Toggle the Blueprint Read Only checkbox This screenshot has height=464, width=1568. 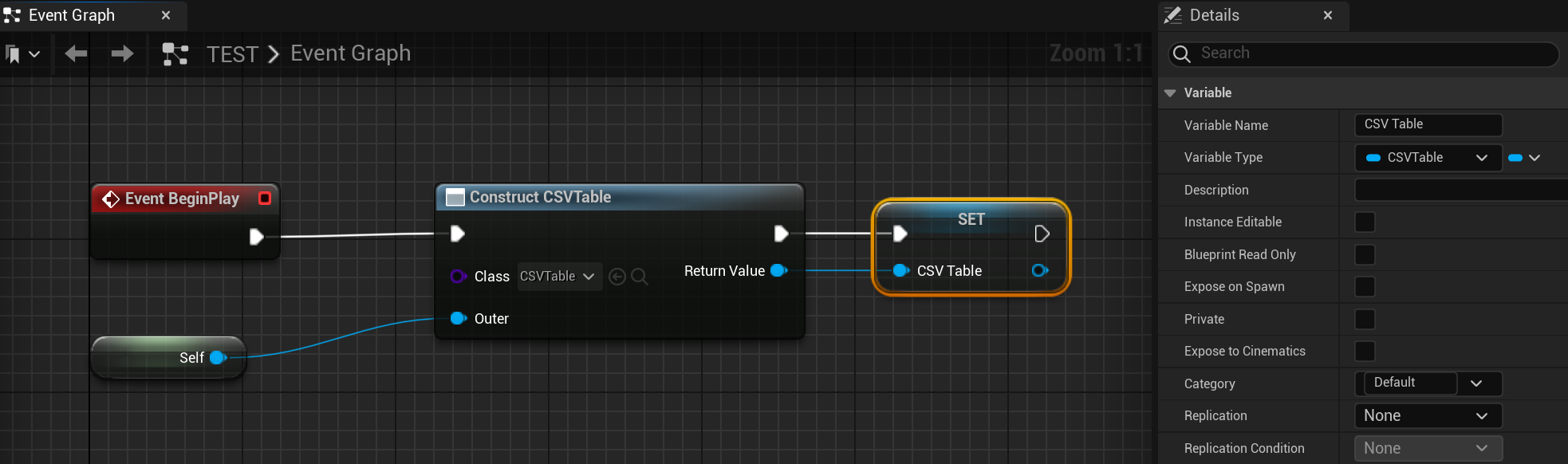[1365, 254]
